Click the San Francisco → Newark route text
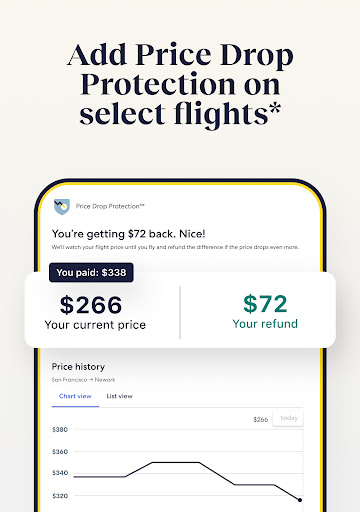Image resolution: width=360 pixels, height=512 pixels. 83,380
